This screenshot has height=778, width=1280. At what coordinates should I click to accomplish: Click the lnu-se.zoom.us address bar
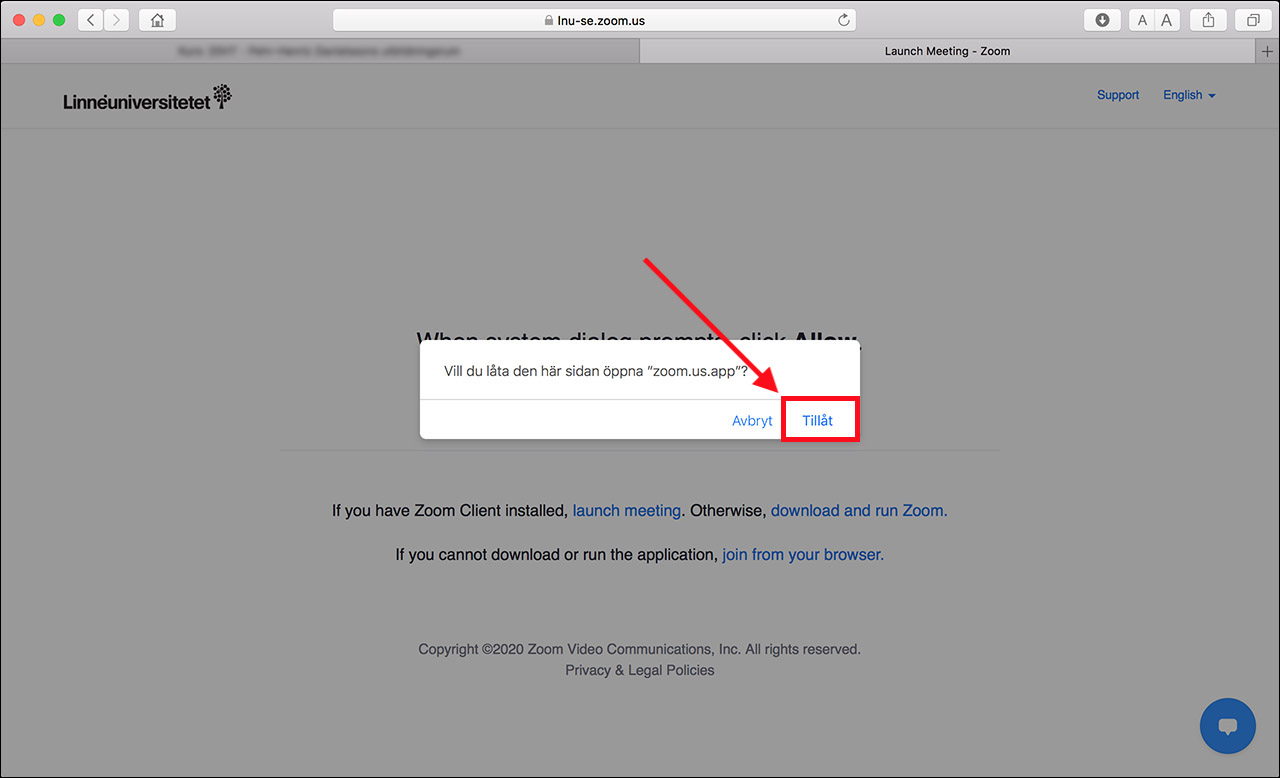click(594, 20)
